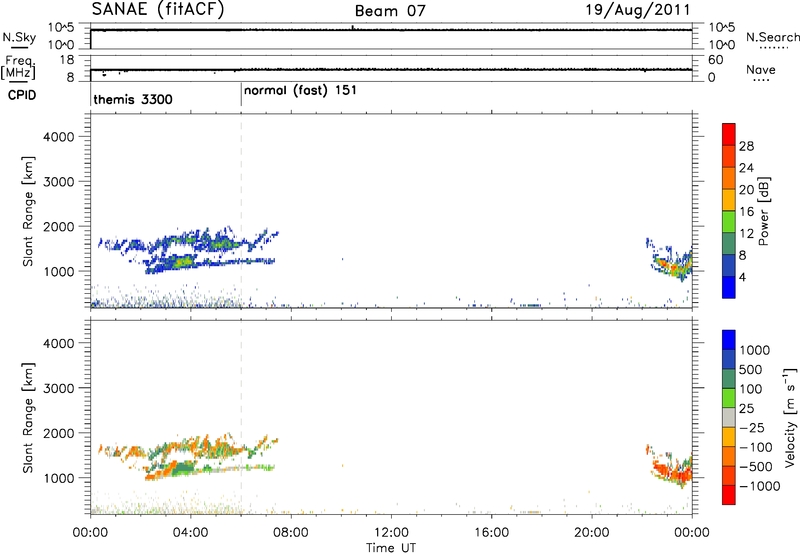
Task: Click the 16:00 time tick label
Action: click(x=491, y=533)
